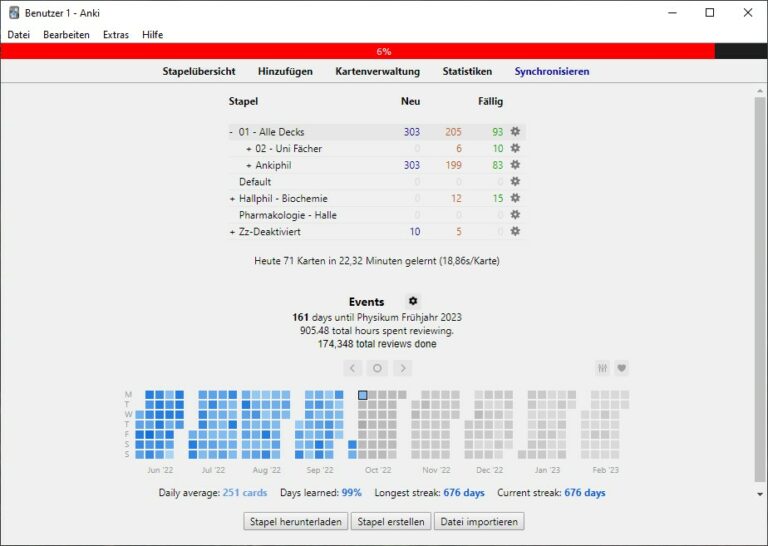Click 905.48 total hours spent reviewing text
Viewport: 768px width, 546px height.
[x=377, y=331]
